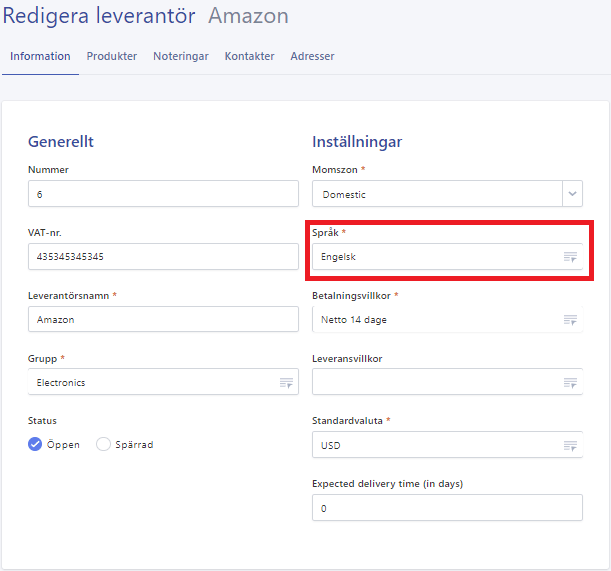611x571 pixels.
Task: Select the Öppen status radio button
Action: [35, 445]
